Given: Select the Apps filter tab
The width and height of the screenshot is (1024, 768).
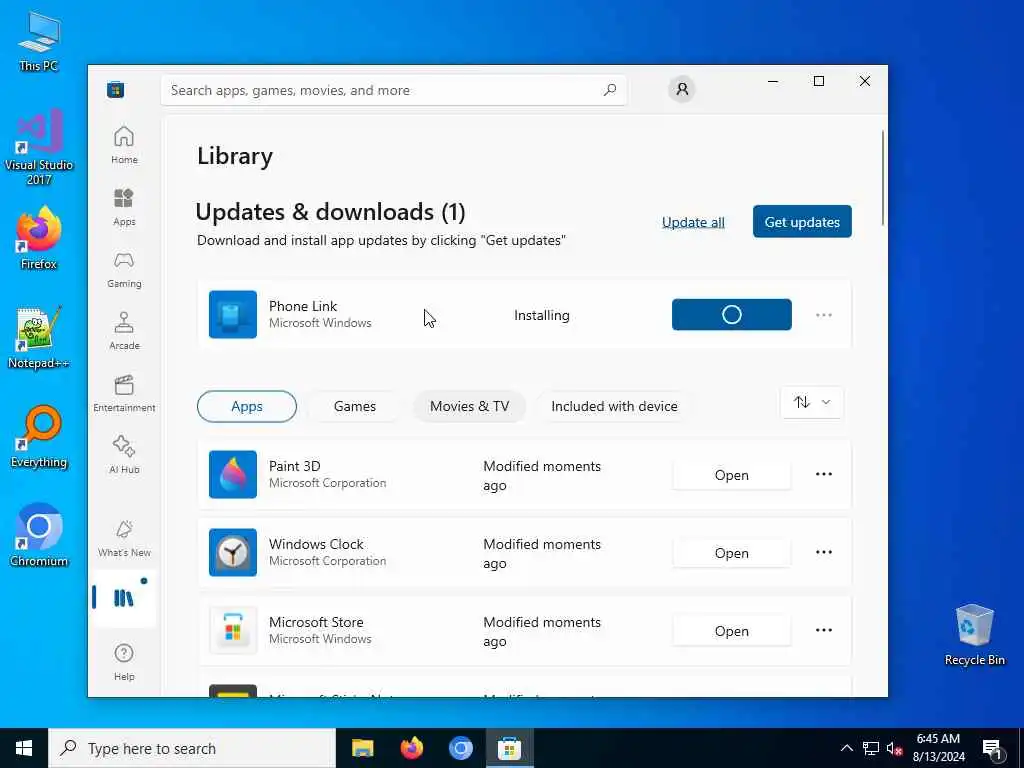Looking at the screenshot, I should (x=247, y=406).
